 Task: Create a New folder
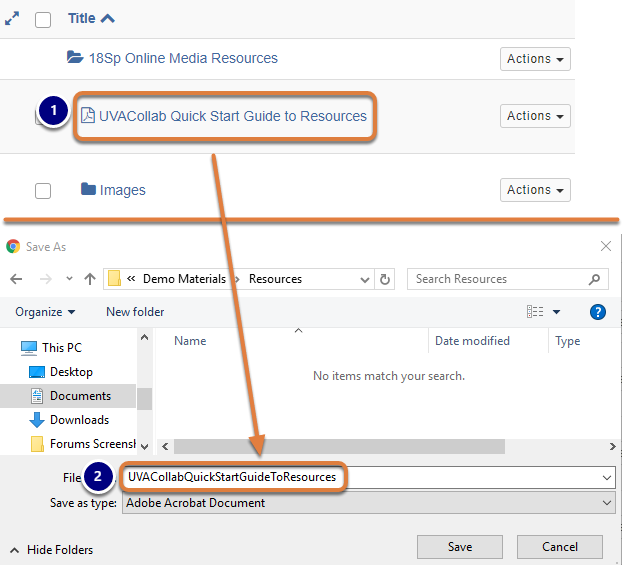pos(135,312)
